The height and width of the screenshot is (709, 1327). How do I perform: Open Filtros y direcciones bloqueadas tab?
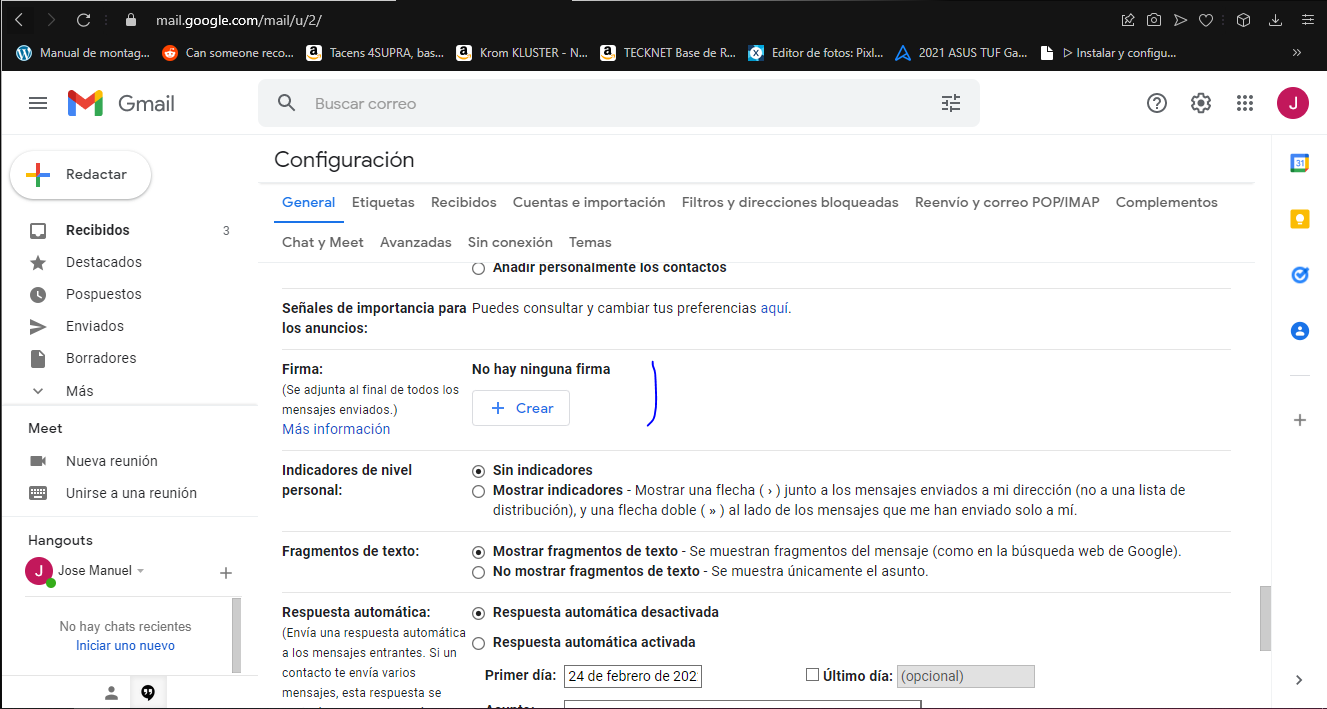[x=790, y=202]
